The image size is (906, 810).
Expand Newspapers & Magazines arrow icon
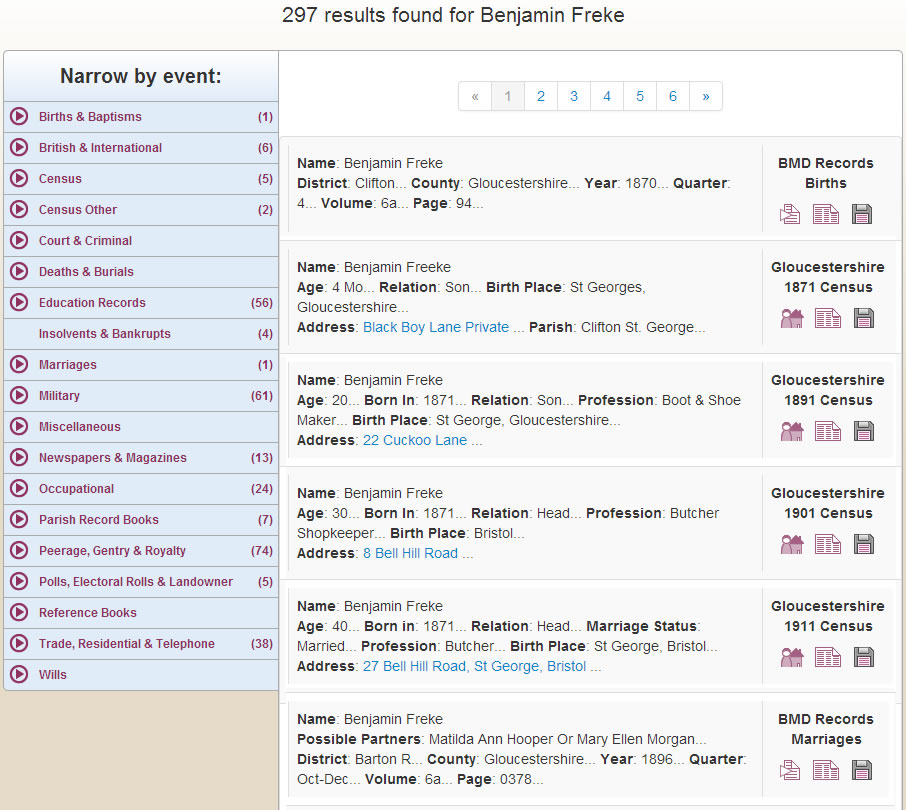pos(19,458)
